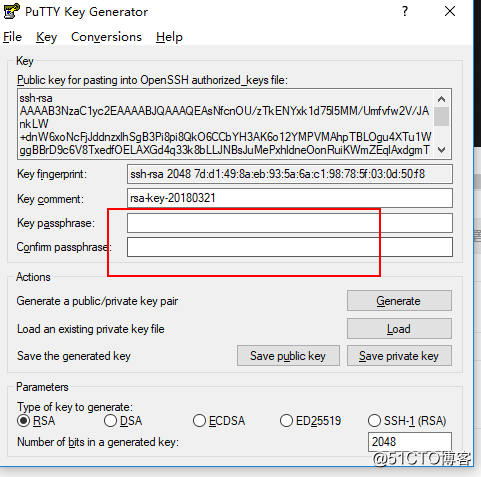The height and width of the screenshot is (477, 481).
Task: Click 'Number of bits in a generated key:' label
Action: [x=98, y=442]
